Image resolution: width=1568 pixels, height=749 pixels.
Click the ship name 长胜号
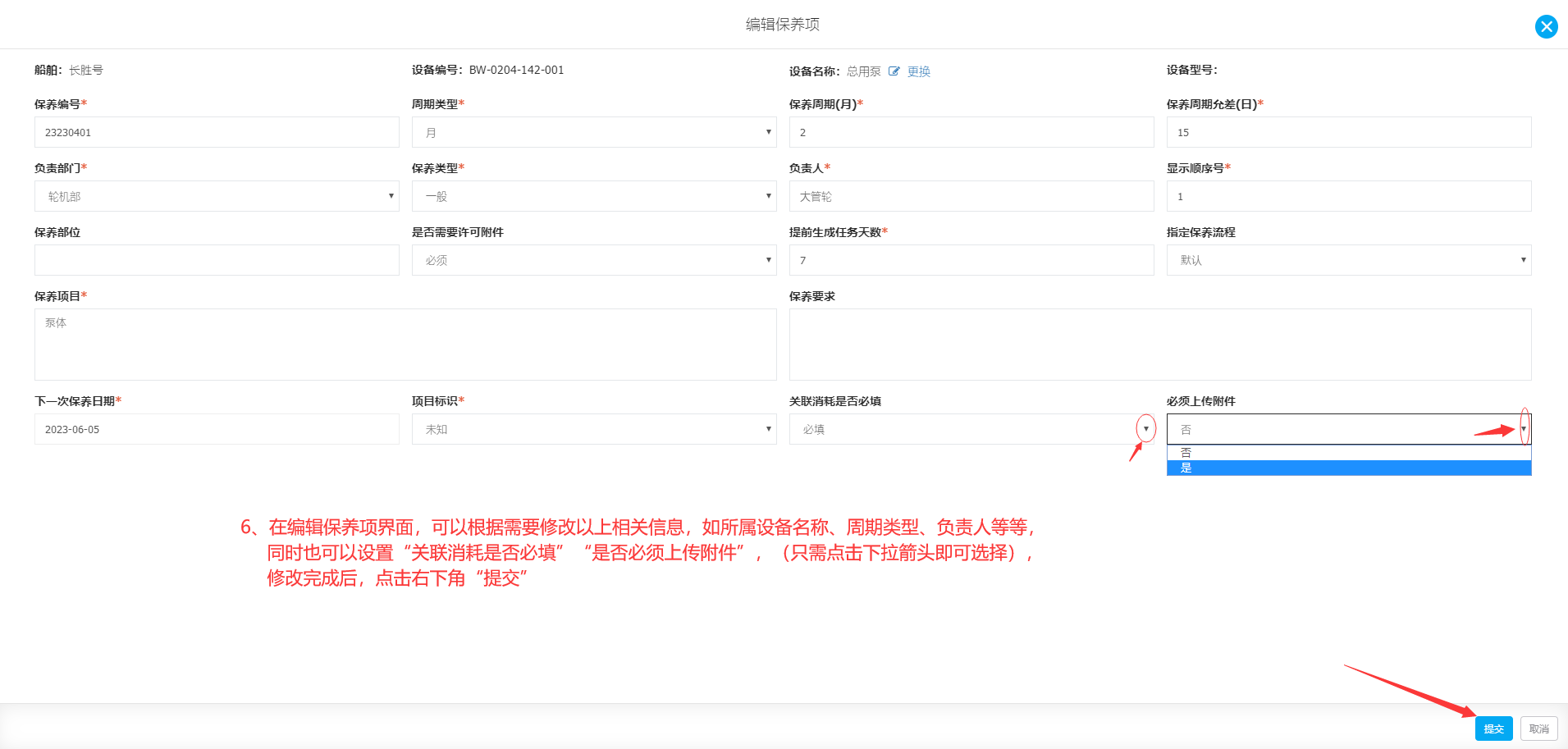tap(86, 71)
